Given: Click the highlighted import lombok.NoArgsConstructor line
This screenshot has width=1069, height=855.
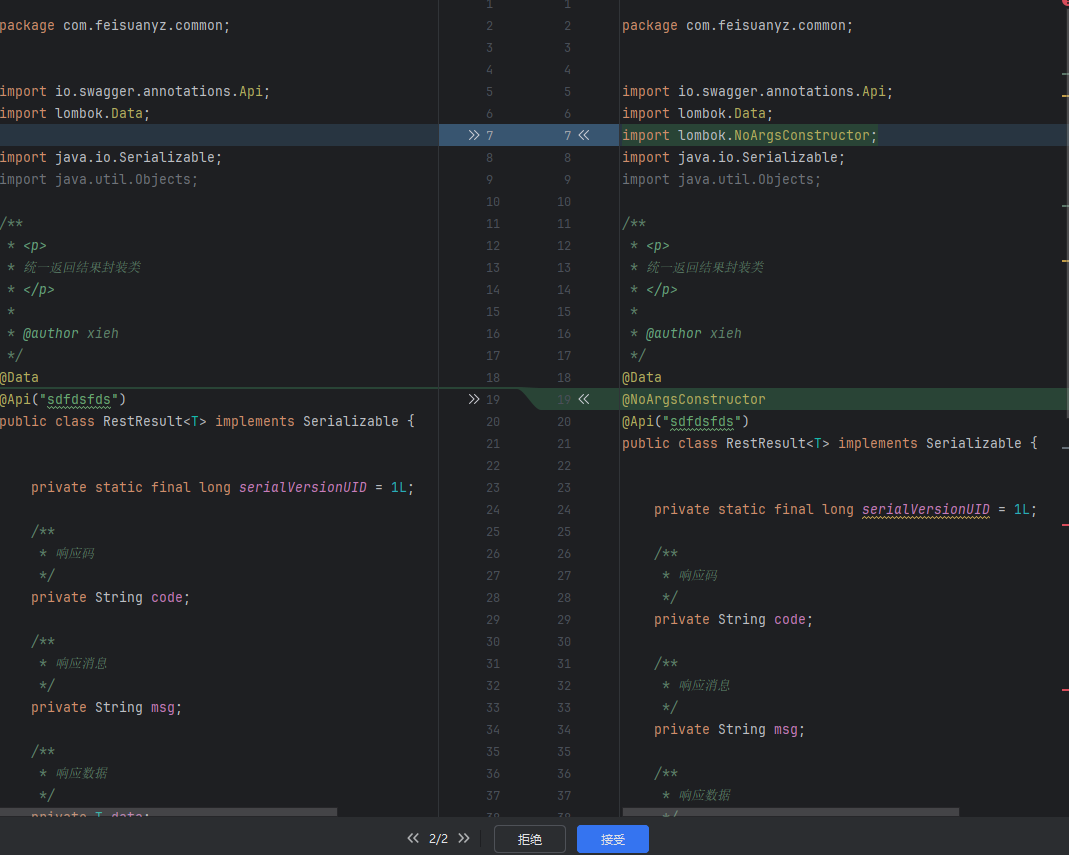Looking at the screenshot, I should click(748, 135).
